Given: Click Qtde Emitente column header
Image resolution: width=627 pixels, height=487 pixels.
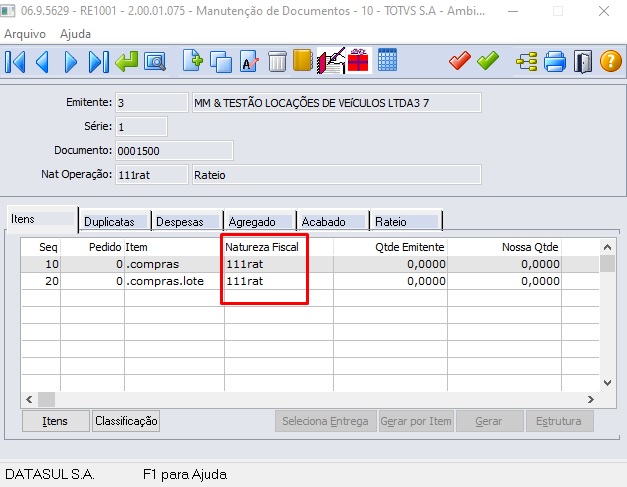Looking at the screenshot, I should pyautogui.click(x=390, y=247).
